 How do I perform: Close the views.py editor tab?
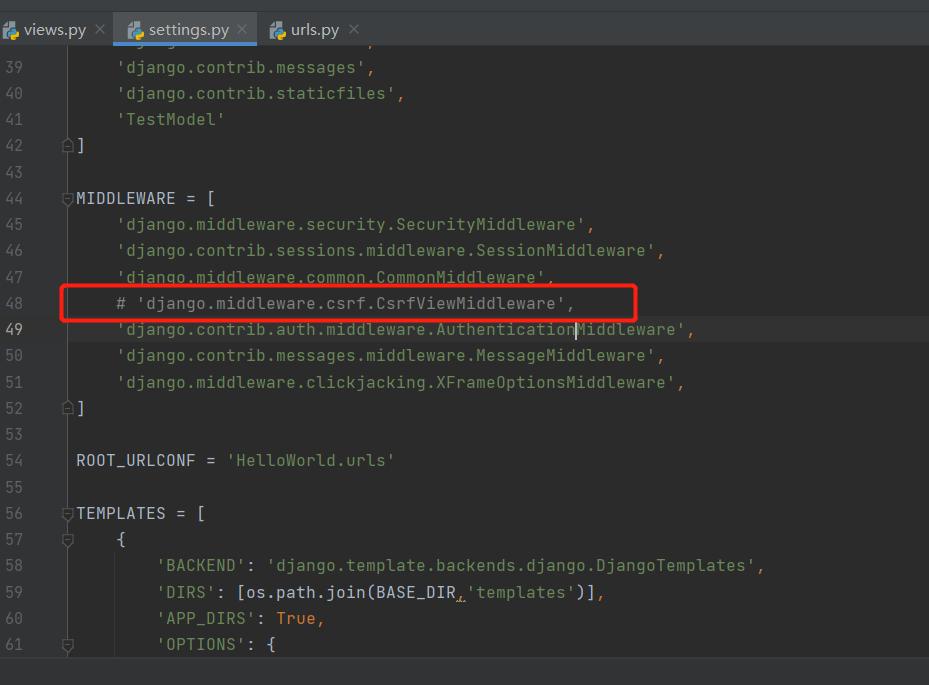tap(100, 29)
